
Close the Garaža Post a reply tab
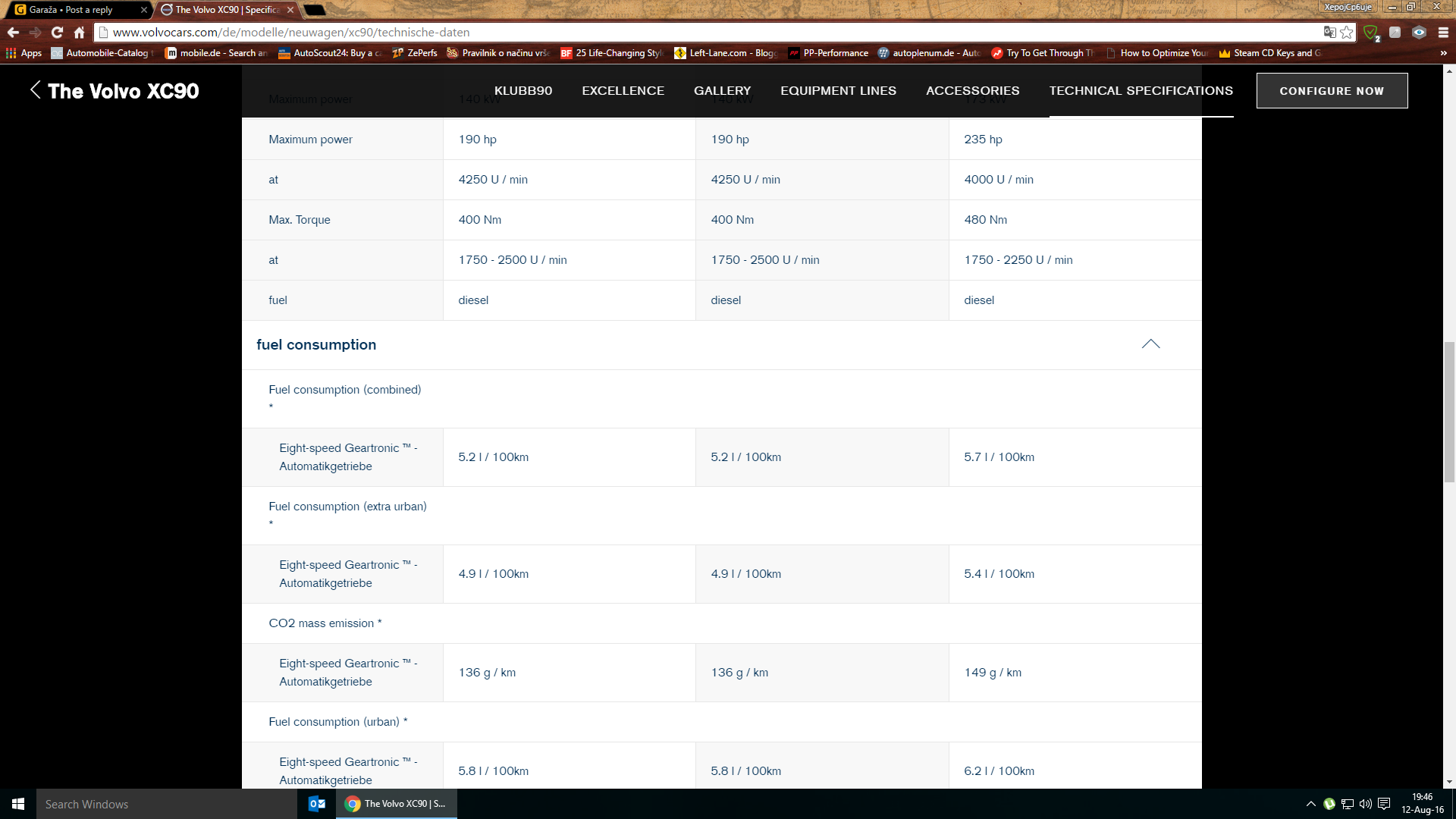pos(144,10)
